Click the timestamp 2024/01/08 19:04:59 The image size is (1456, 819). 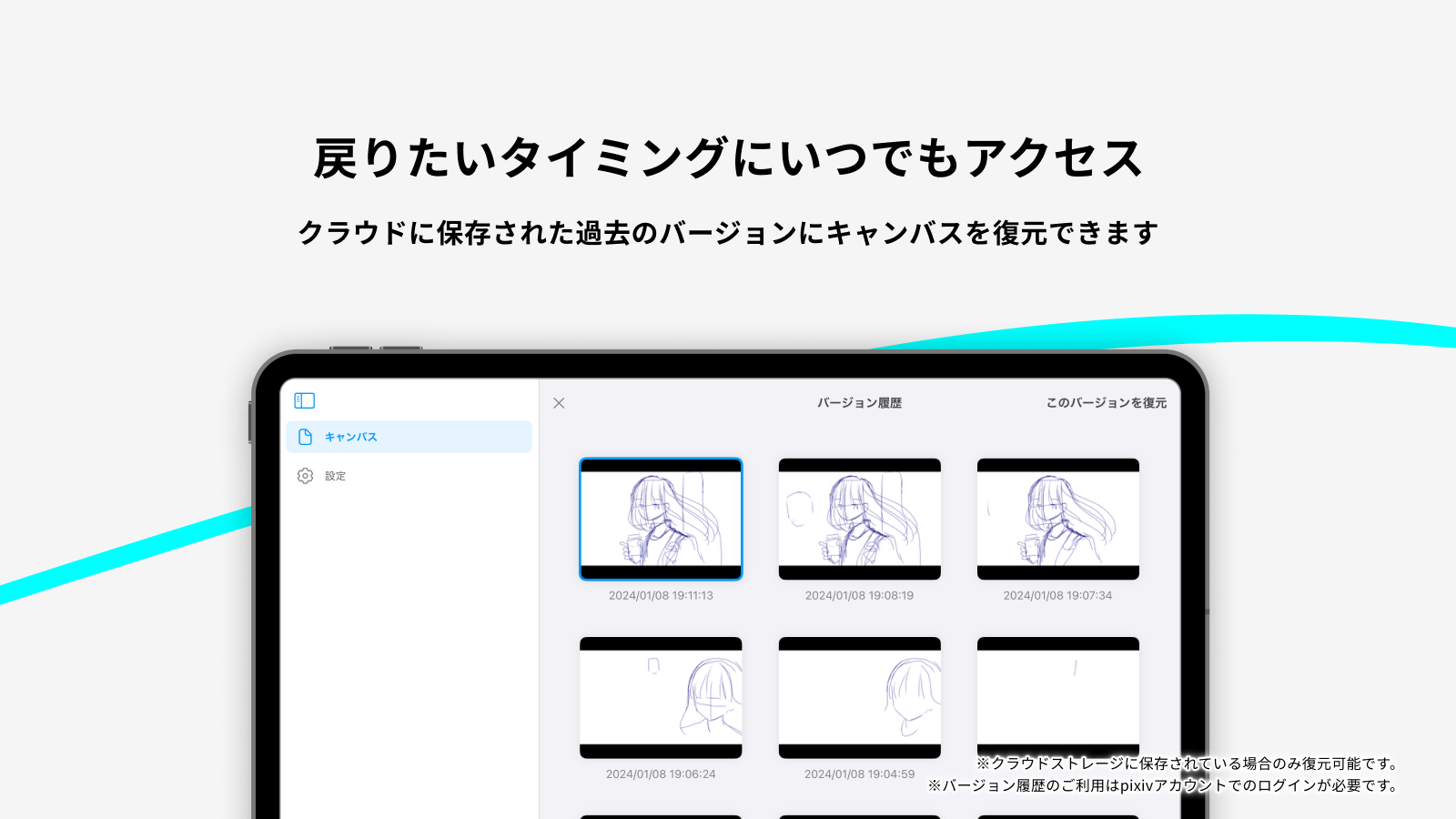(859, 774)
